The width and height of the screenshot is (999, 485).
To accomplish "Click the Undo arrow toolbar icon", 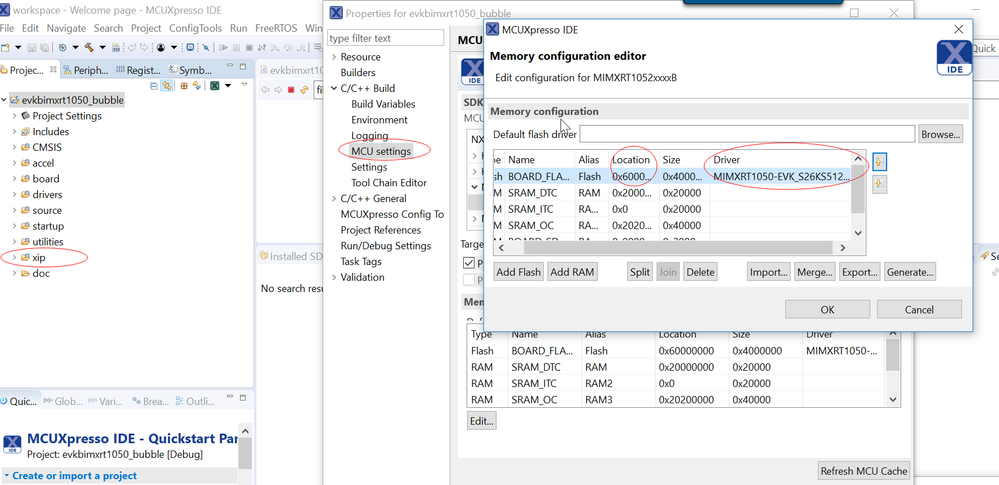I will click(x=132, y=47).
